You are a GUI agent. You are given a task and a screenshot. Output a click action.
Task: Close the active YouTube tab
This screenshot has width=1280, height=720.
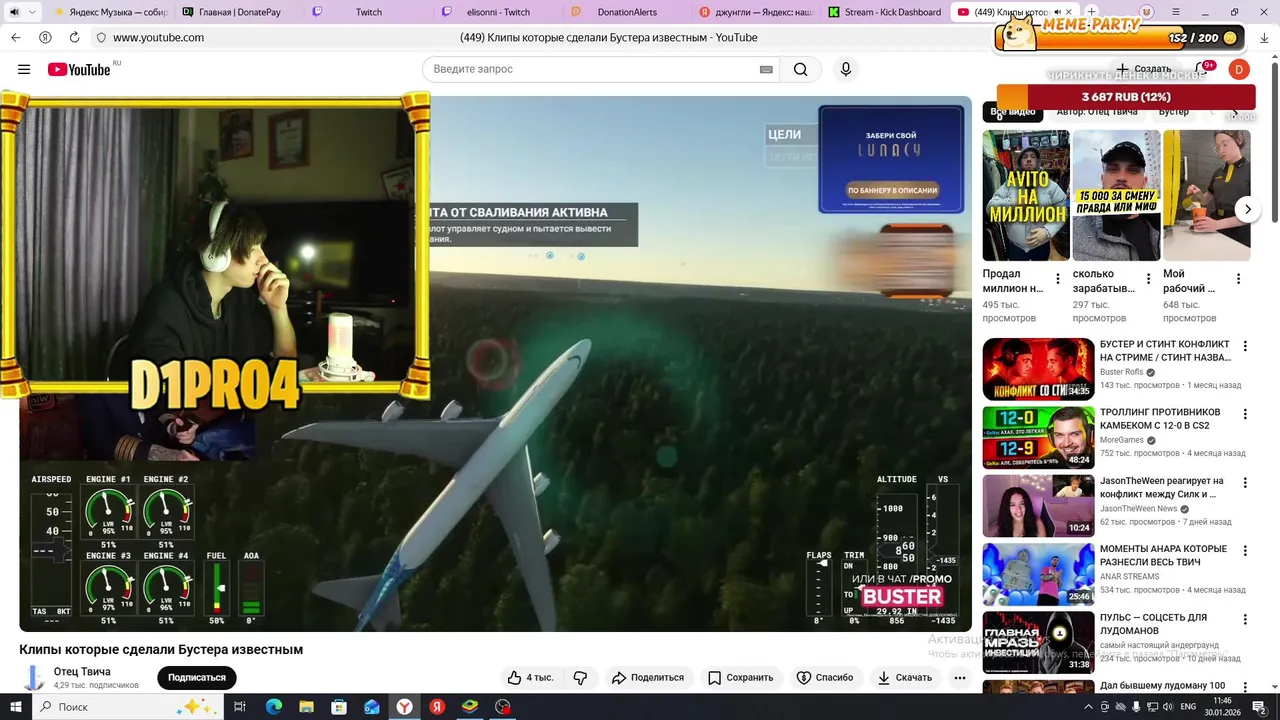click(x=1068, y=12)
